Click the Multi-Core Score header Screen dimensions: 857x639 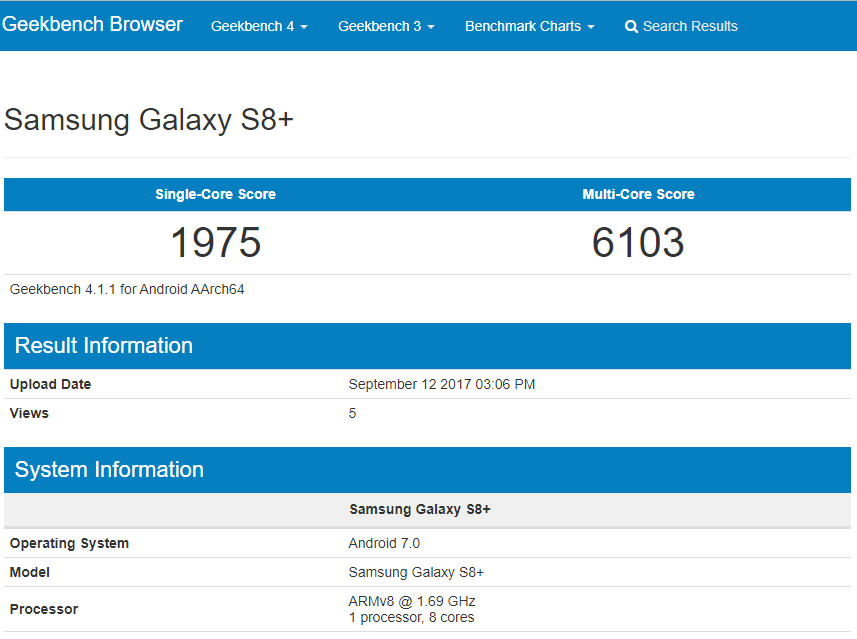pos(638,194)
